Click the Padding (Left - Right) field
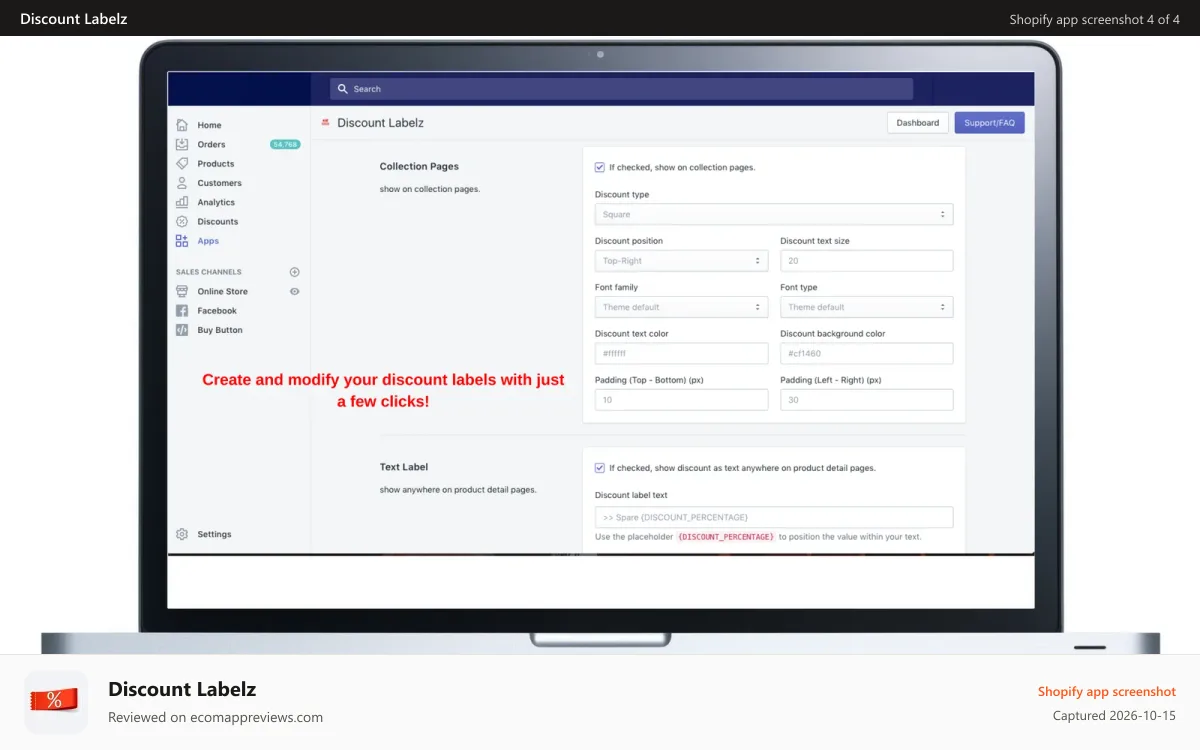1200x750 pixels. [x=867, y=400]
